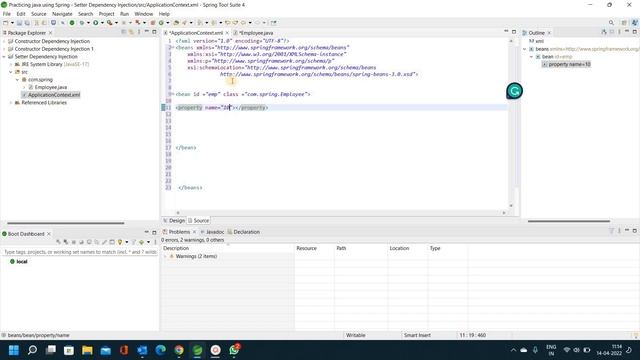Click the Save All toolbar icon

27,23
